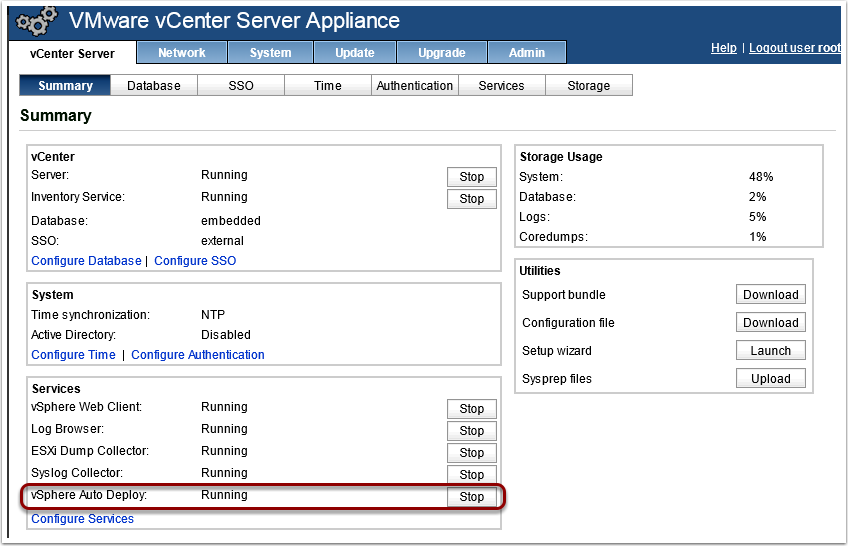
Task: Select the Summary sub-tab
Action: [65, 85]
